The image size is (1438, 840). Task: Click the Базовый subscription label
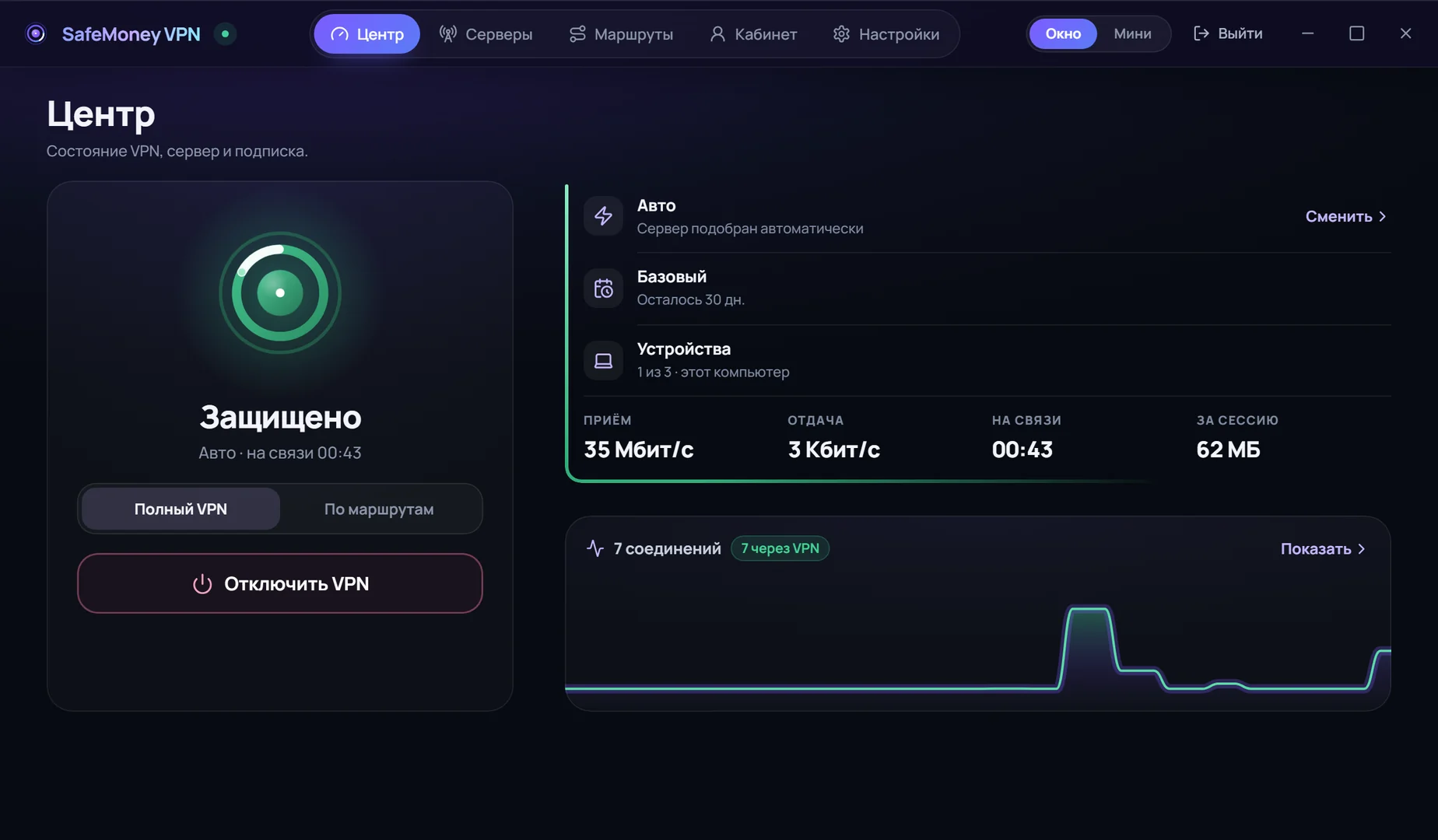[672, 277]
